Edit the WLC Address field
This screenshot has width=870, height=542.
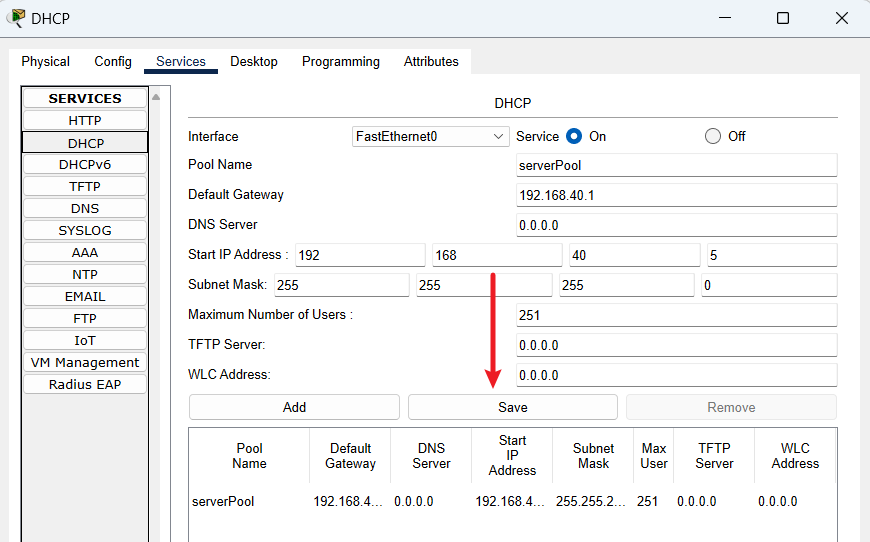[676, 375]
